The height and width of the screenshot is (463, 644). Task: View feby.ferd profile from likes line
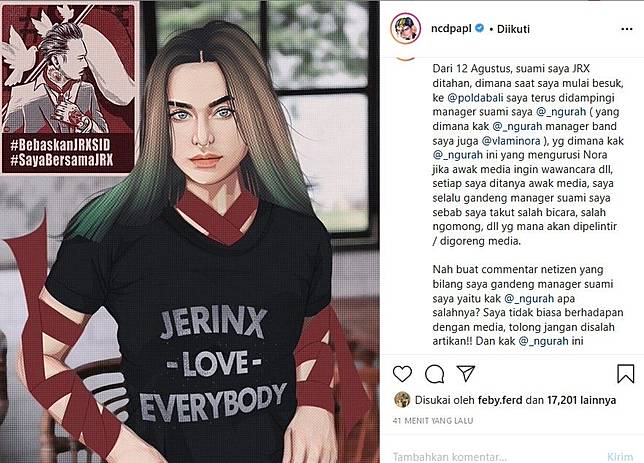[x=500, y=400]
